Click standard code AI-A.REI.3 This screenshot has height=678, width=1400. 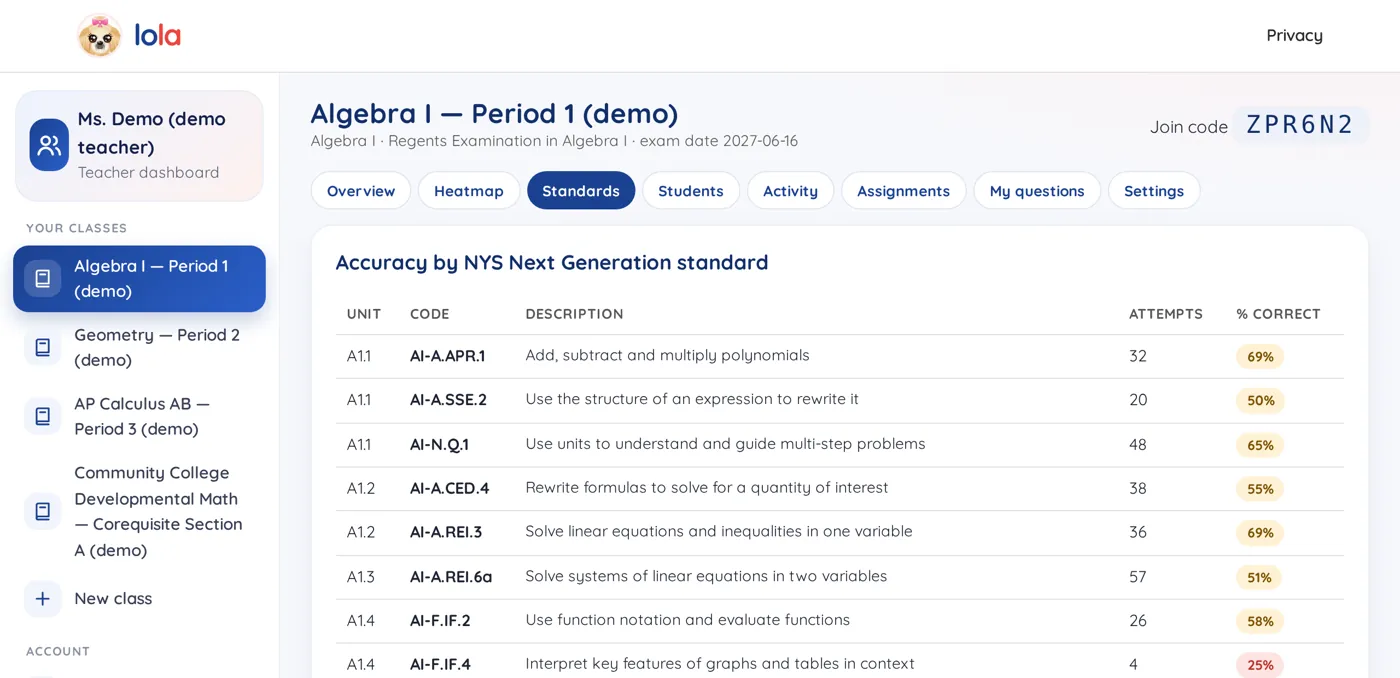(446, 532)
